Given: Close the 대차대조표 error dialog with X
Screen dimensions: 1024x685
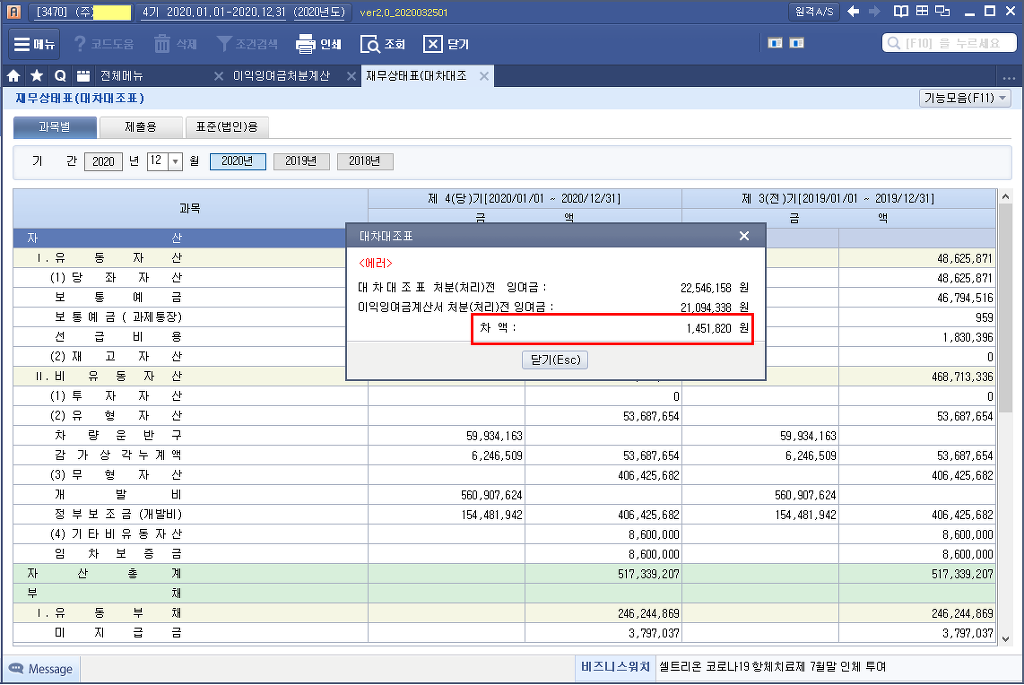Looking at the screenshot, I should coord(744,236).
